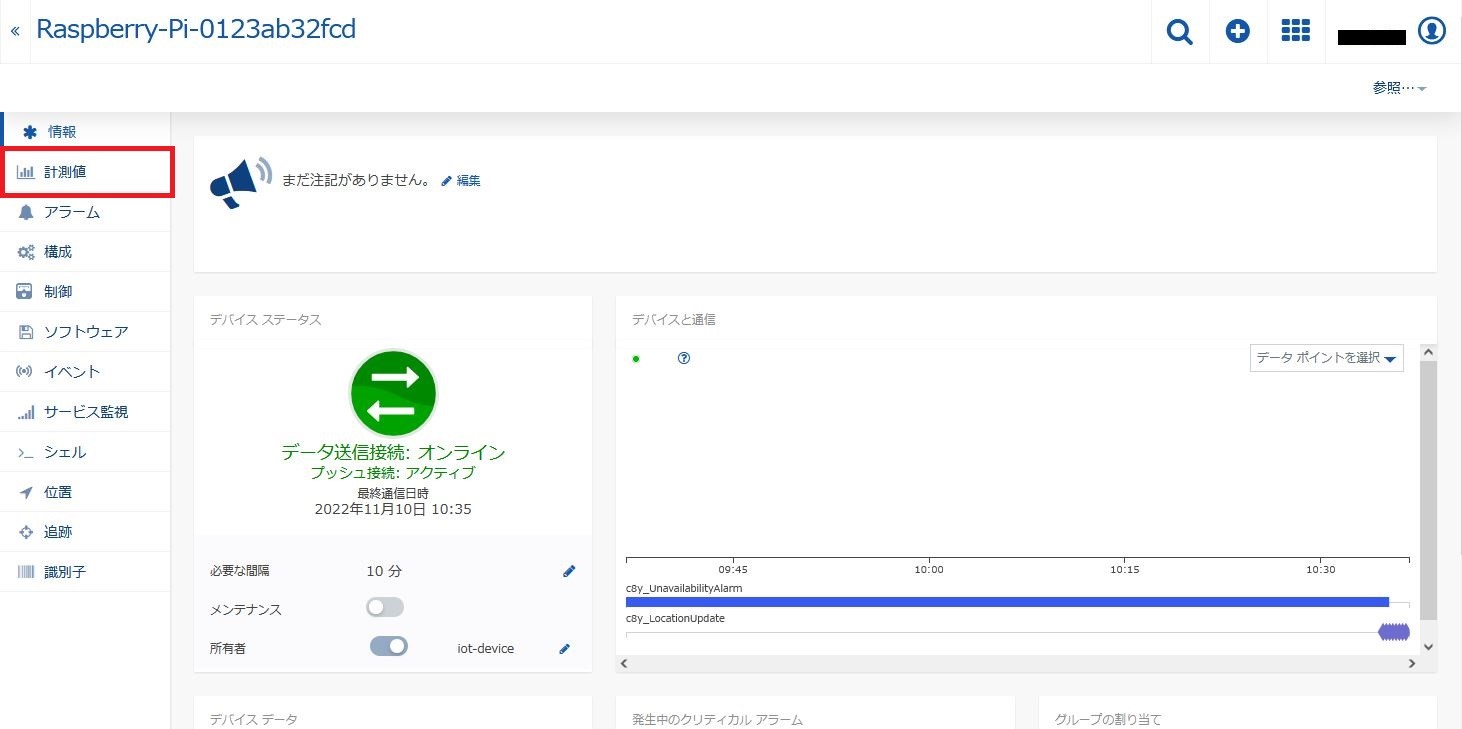
Task: Click the c8y_LocationUpdate marker on timeline
Action: (x=1394, y=632)
